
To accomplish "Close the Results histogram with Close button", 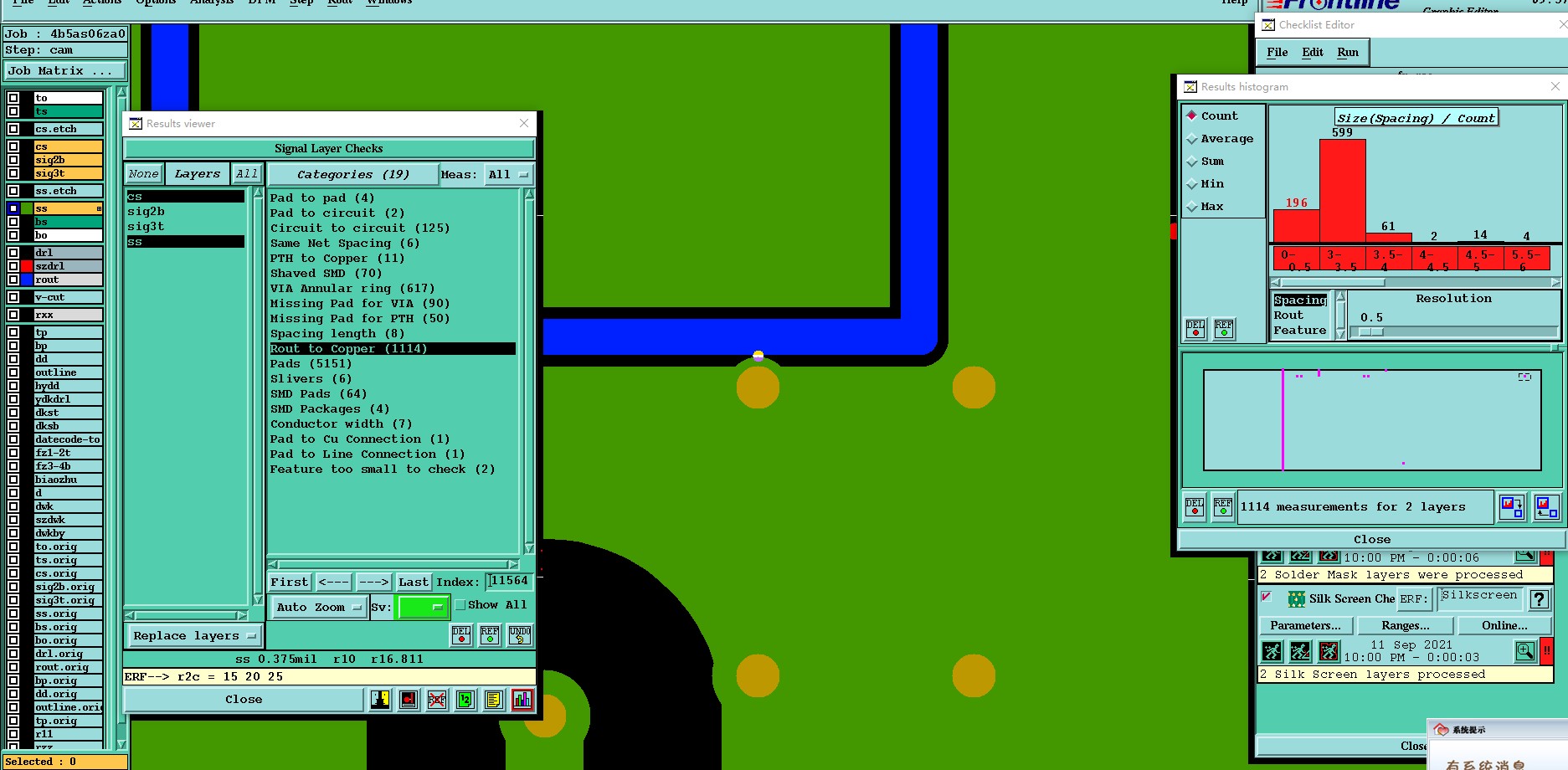I will (x=1371, y=540).
